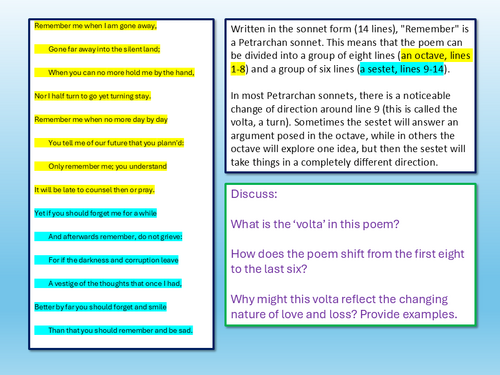This screenshot has height=375, width=500.
Task: Select 'For if the darkness and corruption leave'
Action: [x=113, y=260]
